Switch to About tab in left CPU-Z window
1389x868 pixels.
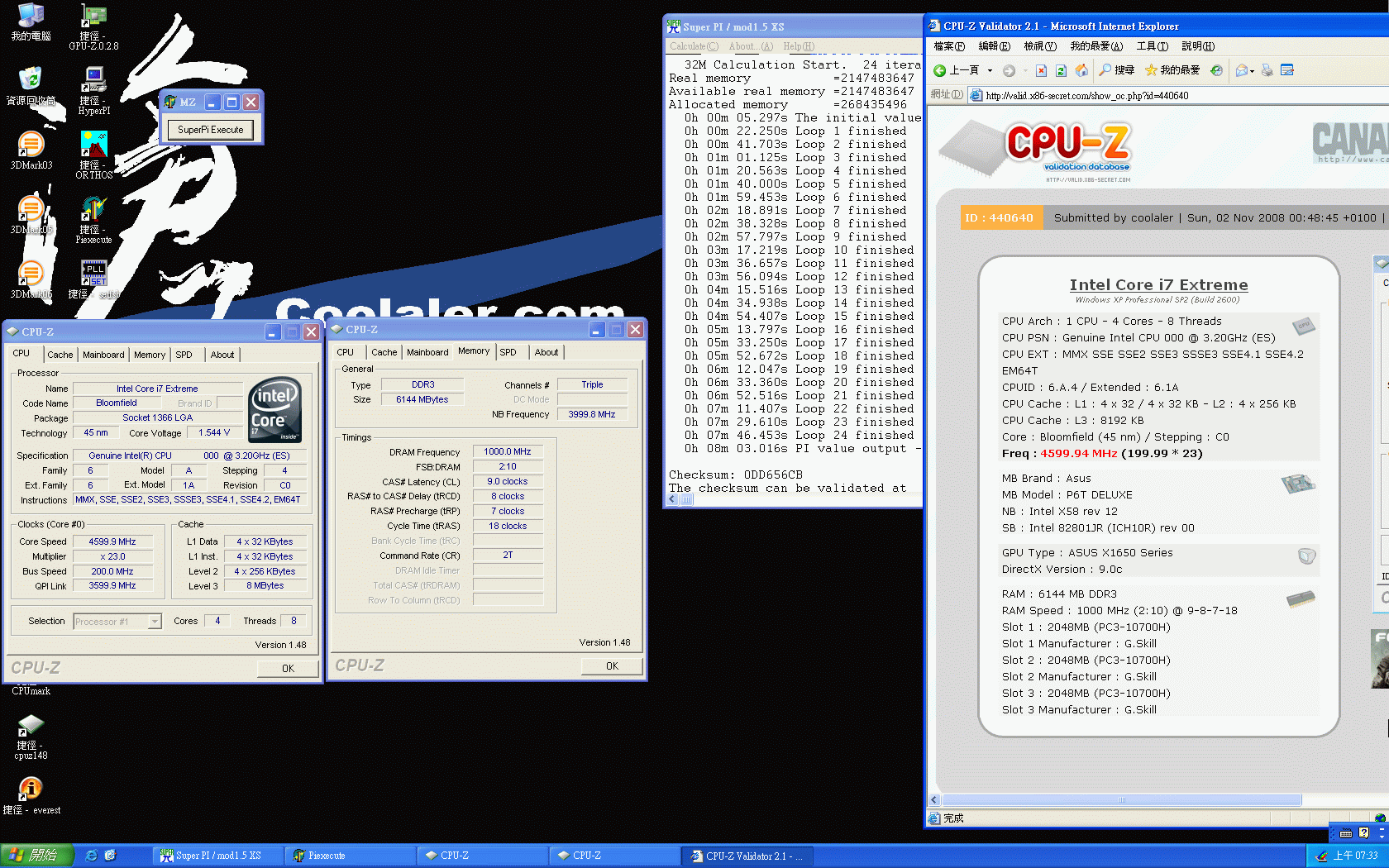(222, 355)
